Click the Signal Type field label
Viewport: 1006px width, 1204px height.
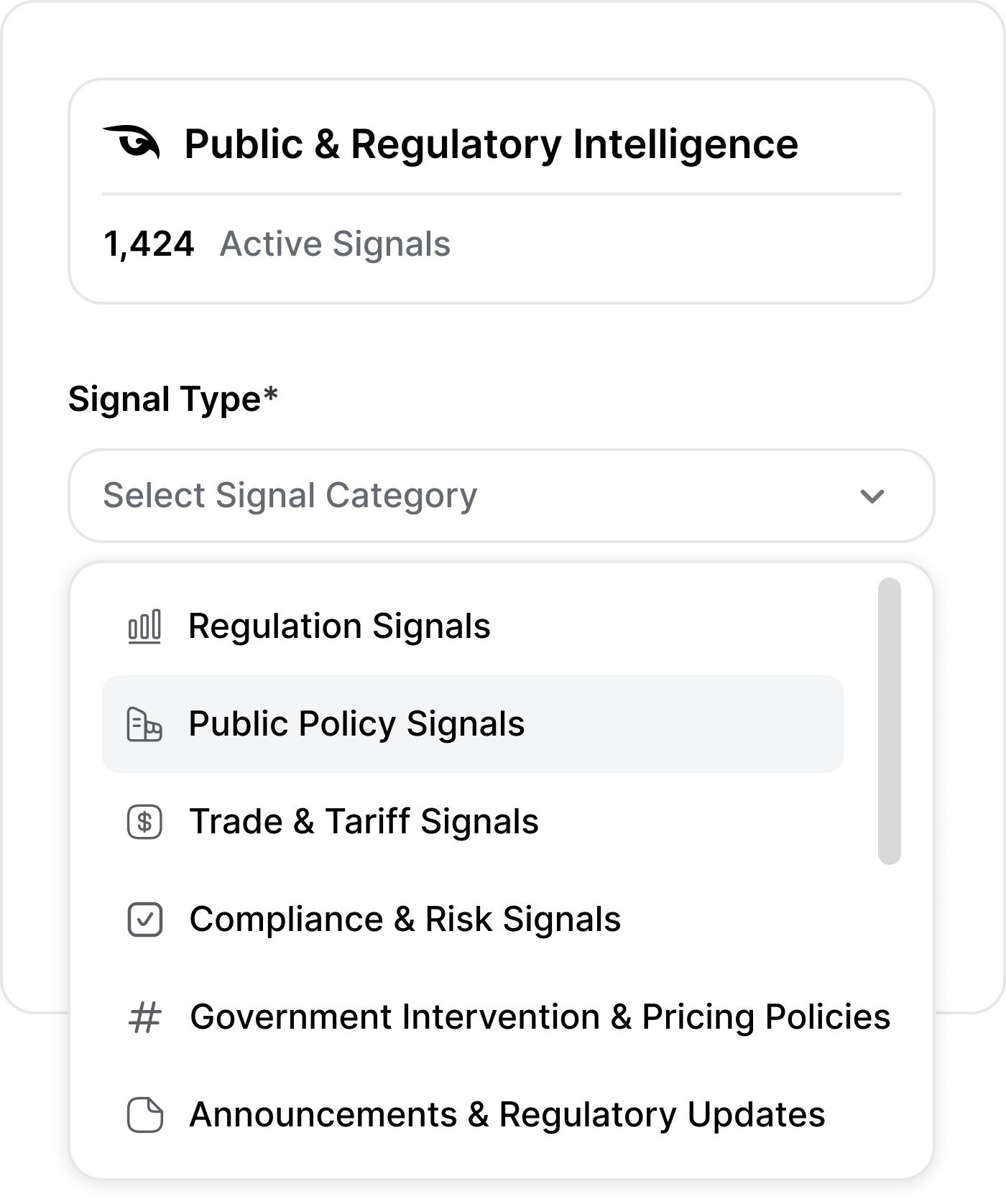(173, 399)
